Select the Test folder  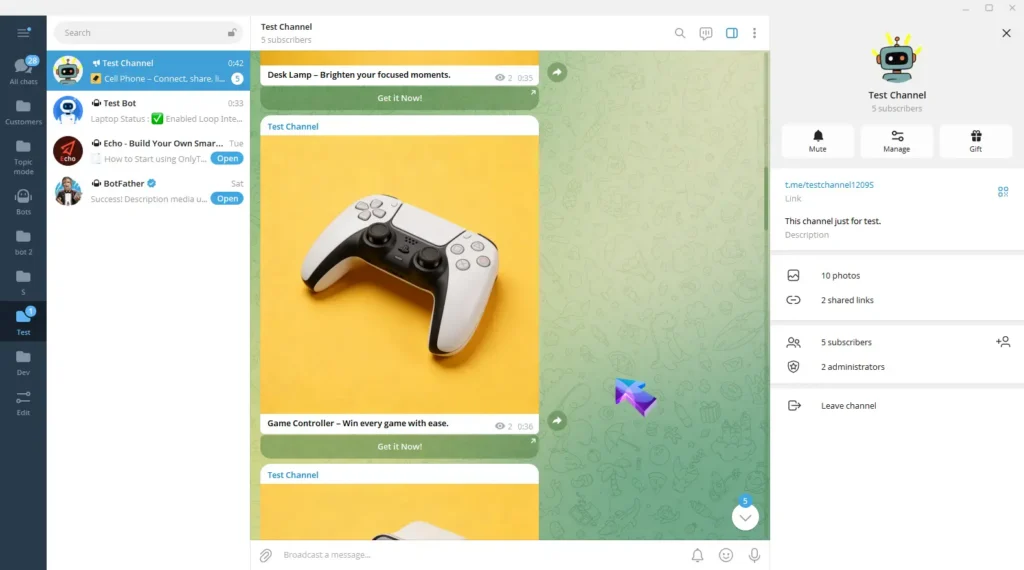23,321
